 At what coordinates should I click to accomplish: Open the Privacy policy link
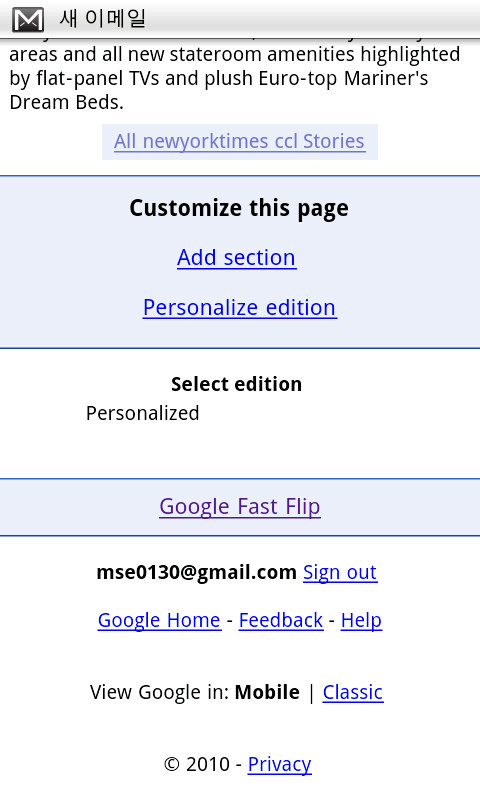[280, 764]
